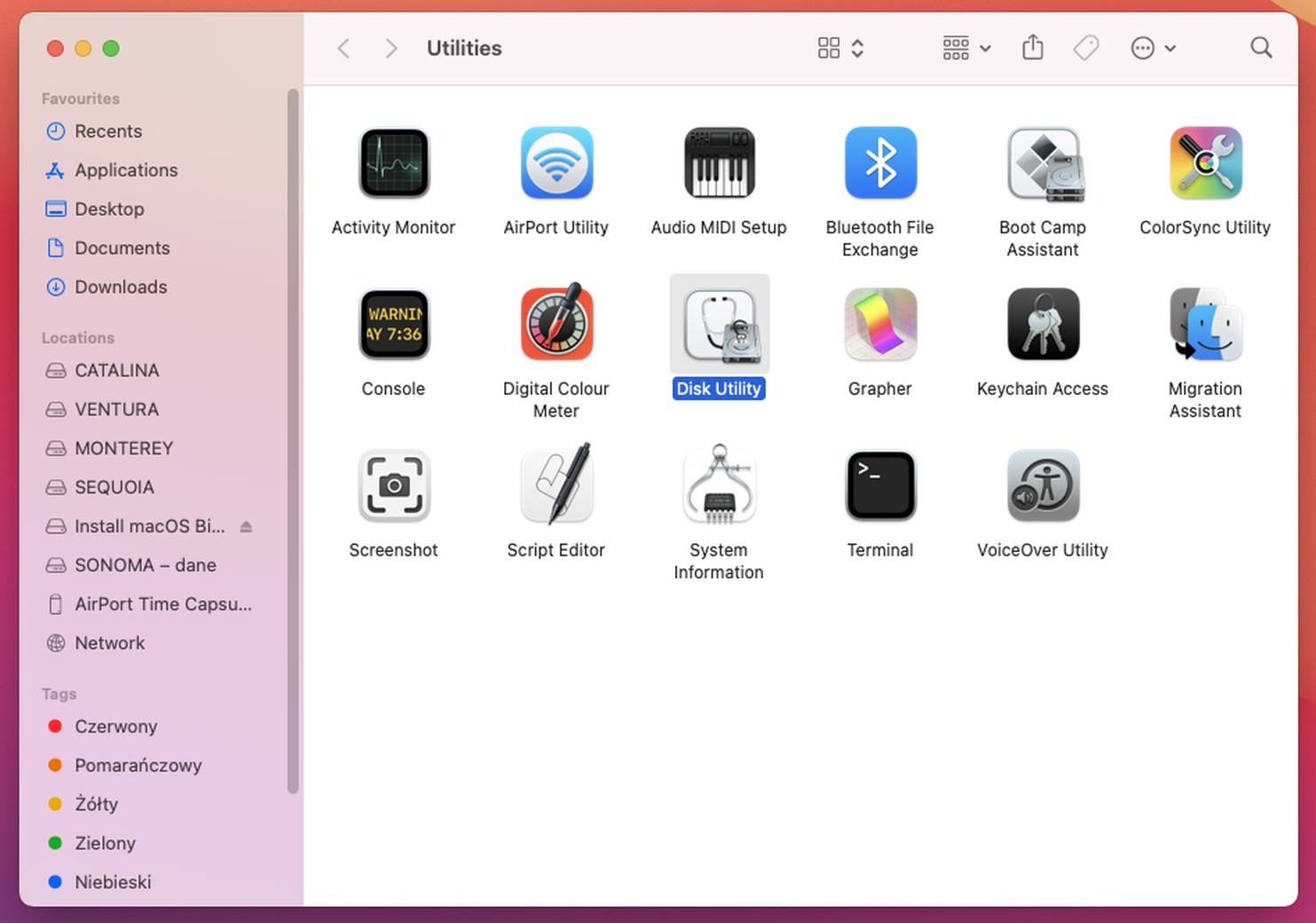1316x923 pixels.
Task: Click the Screenshot name label
Action: [393, 550]
